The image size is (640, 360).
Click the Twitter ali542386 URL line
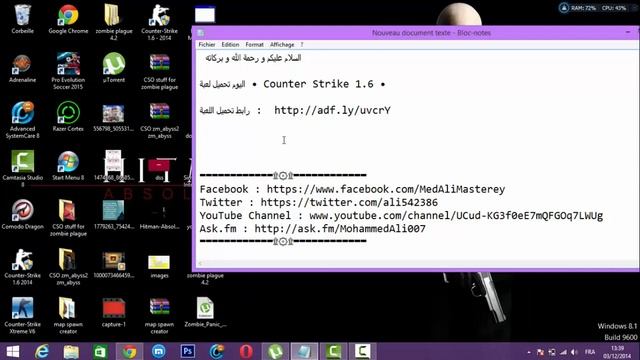pos(318,202)
